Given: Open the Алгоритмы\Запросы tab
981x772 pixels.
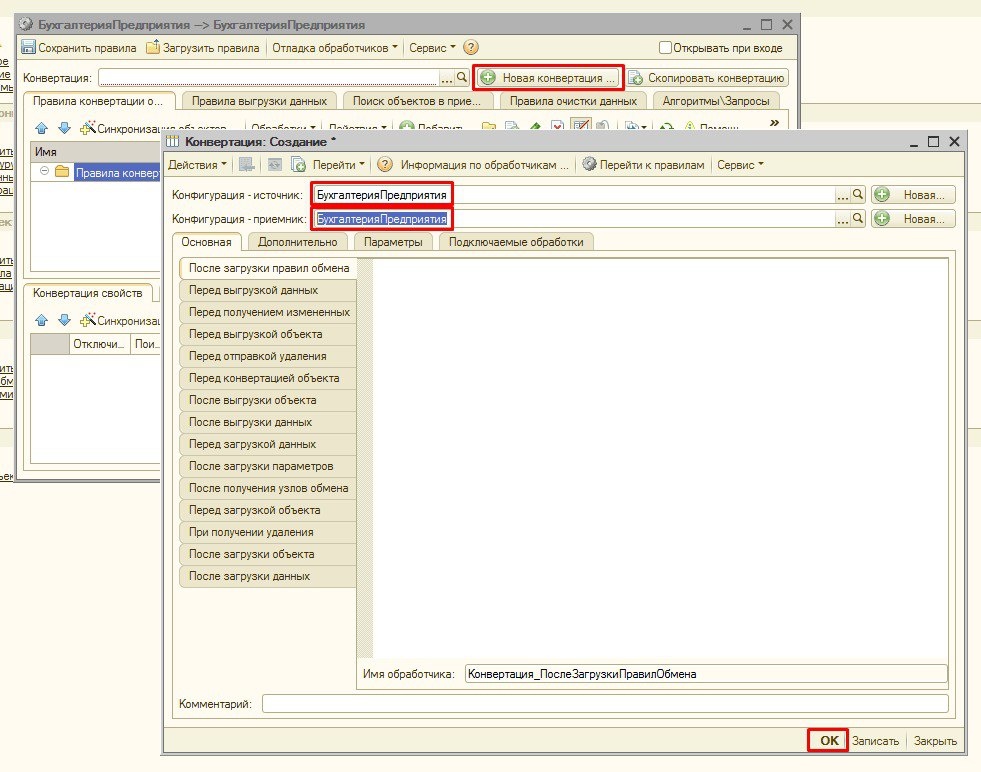Looking at the screenshot, I should 716,101.
